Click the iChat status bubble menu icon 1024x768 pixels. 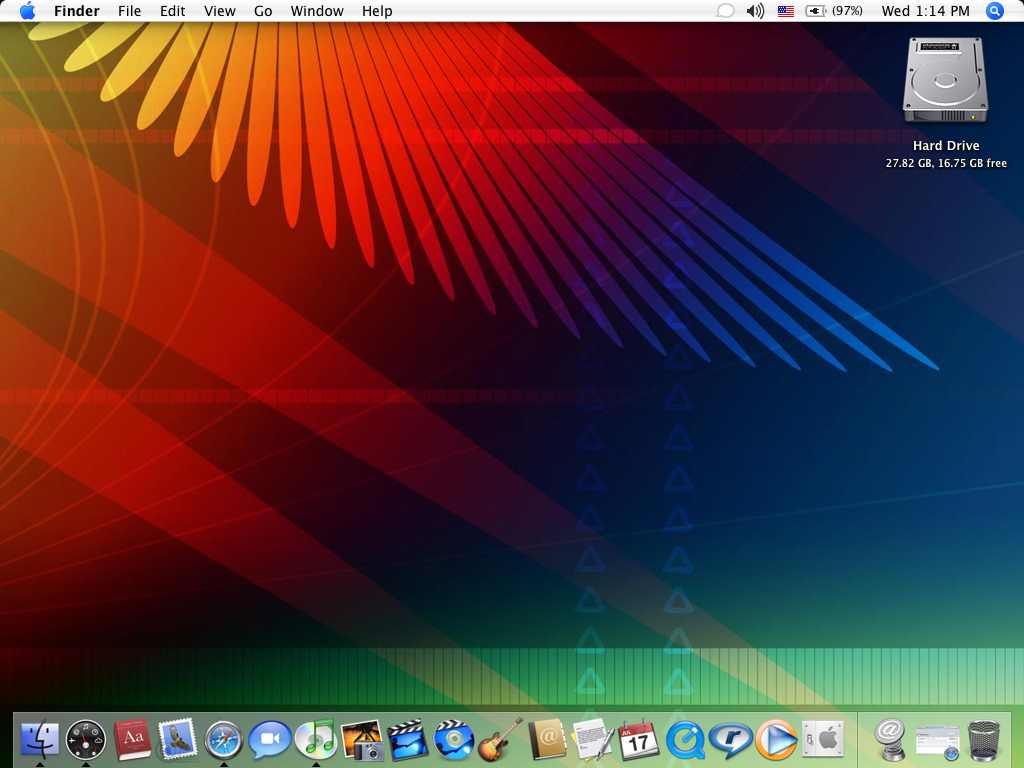click(x=725, y=11)
